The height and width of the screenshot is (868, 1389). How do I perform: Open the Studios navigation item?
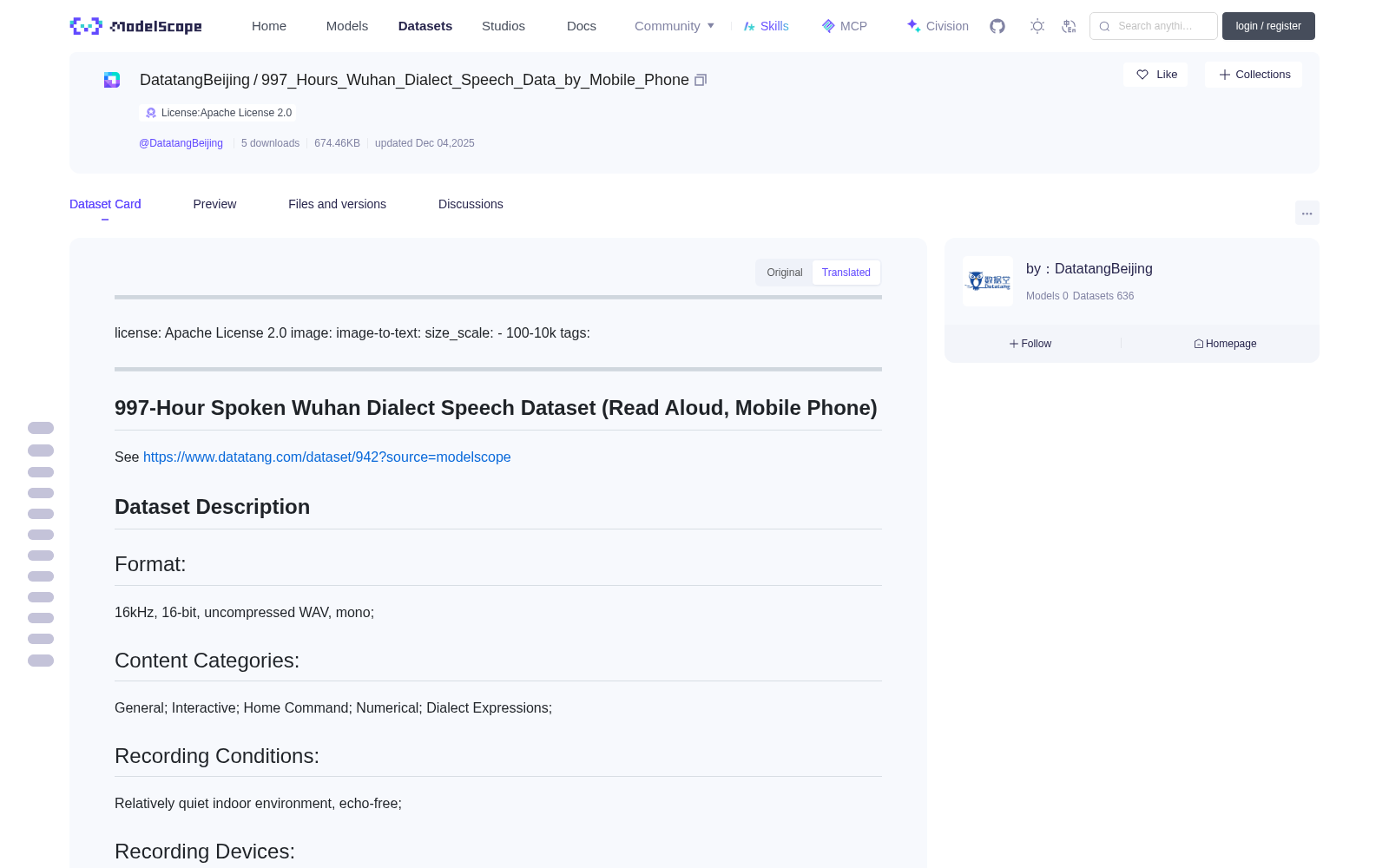click(504, 26)
